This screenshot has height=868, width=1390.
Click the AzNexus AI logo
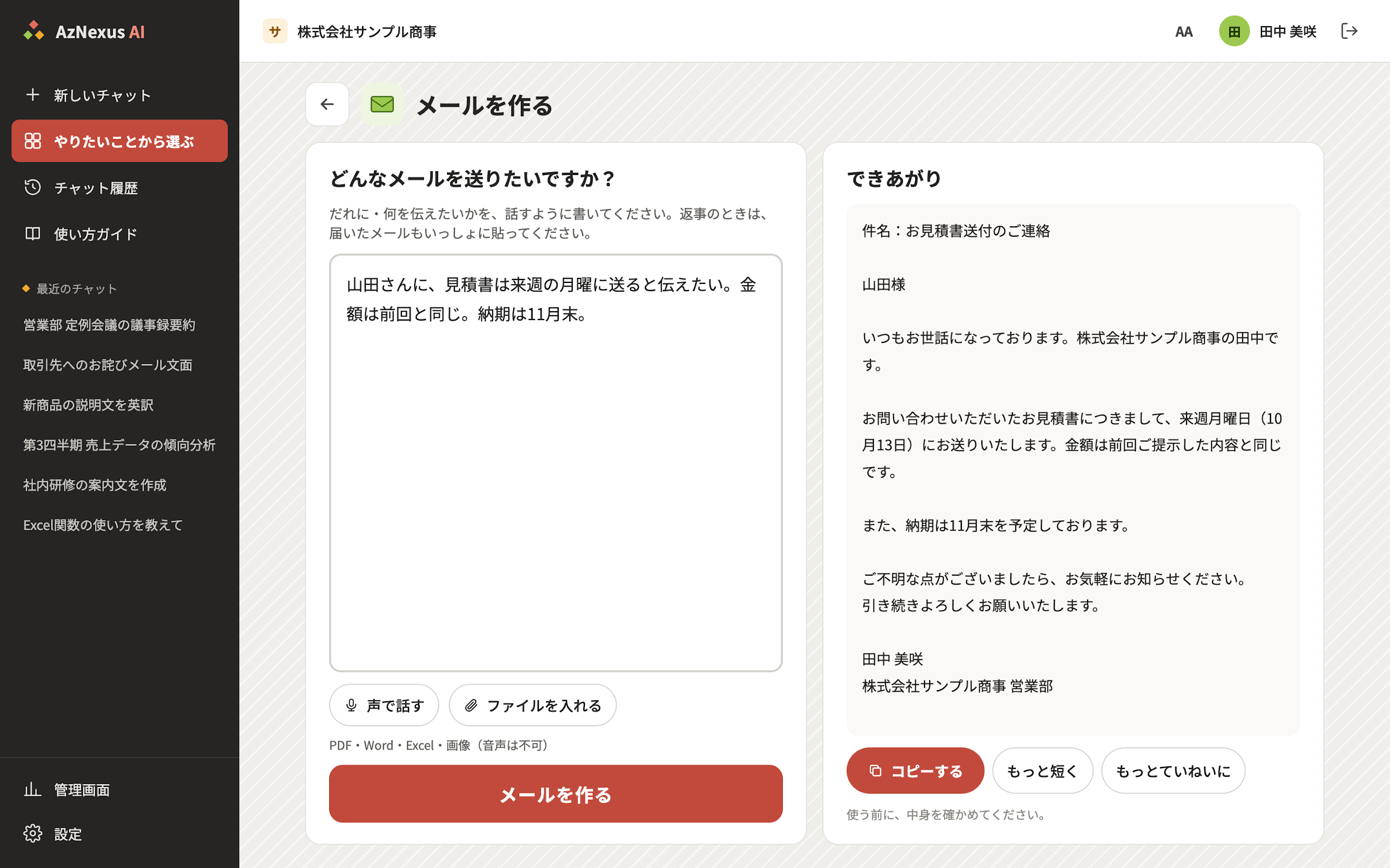84,32
